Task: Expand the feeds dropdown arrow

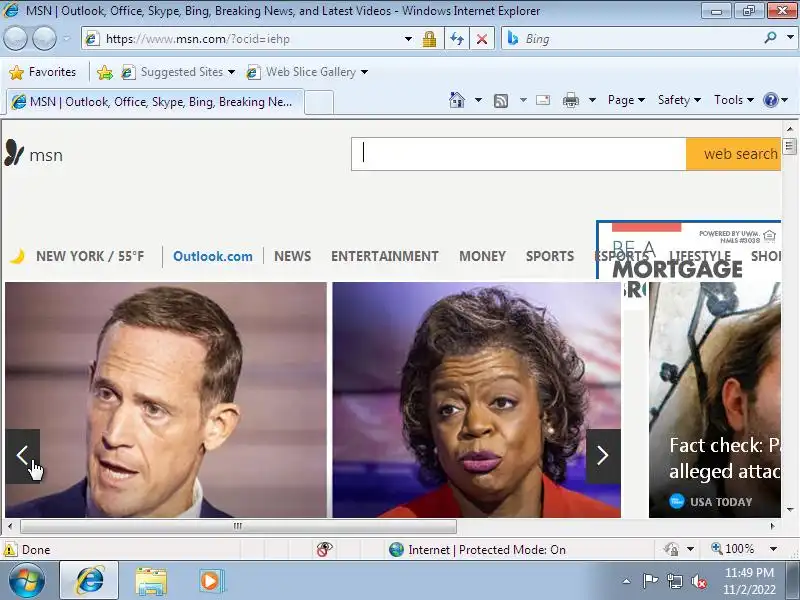Action: click(x=523, y=100)
